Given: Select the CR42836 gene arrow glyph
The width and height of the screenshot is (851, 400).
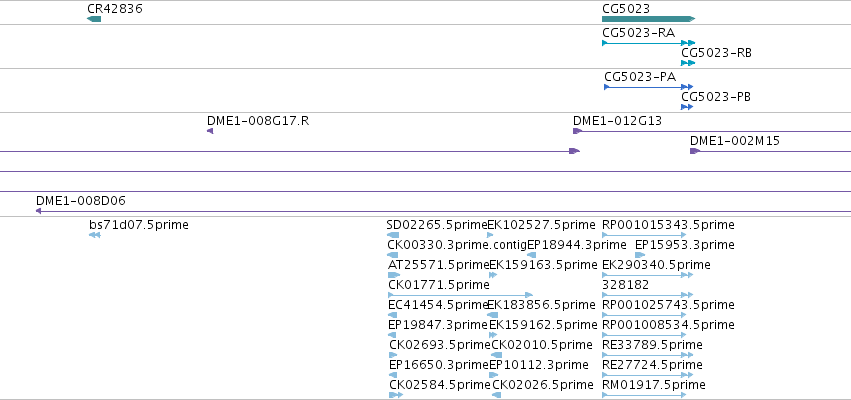Looking at the screenshot, I should point(94,19).
